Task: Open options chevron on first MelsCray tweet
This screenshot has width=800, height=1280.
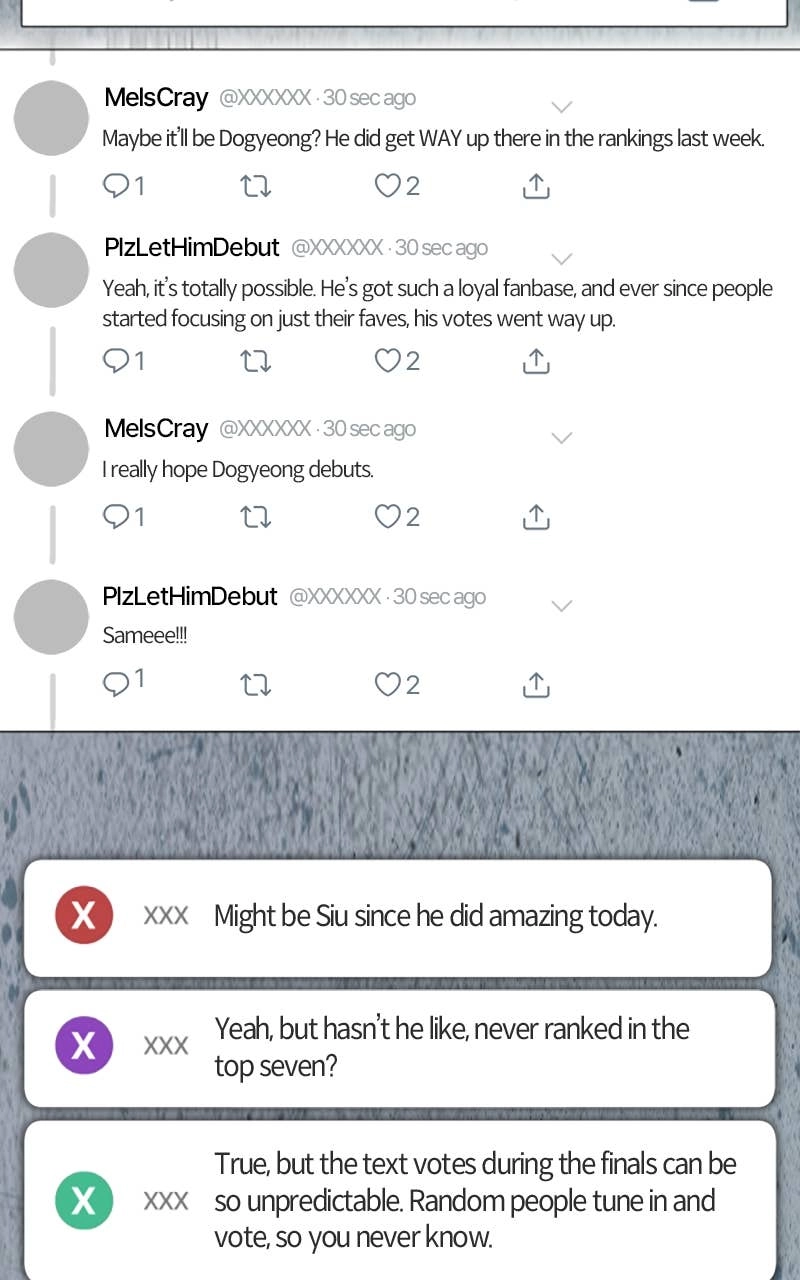Action: pyautogui.click(x=562, y=107)
